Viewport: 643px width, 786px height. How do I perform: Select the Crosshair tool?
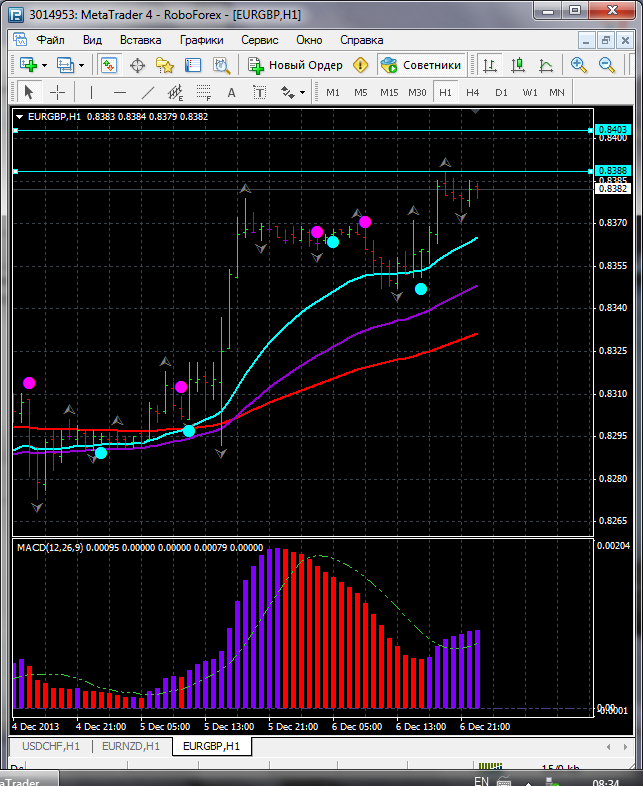coord(58,92)
